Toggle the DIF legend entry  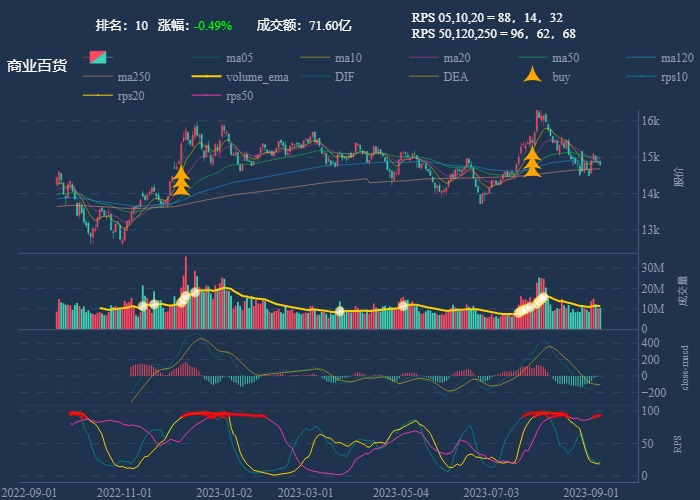point(317,77)
